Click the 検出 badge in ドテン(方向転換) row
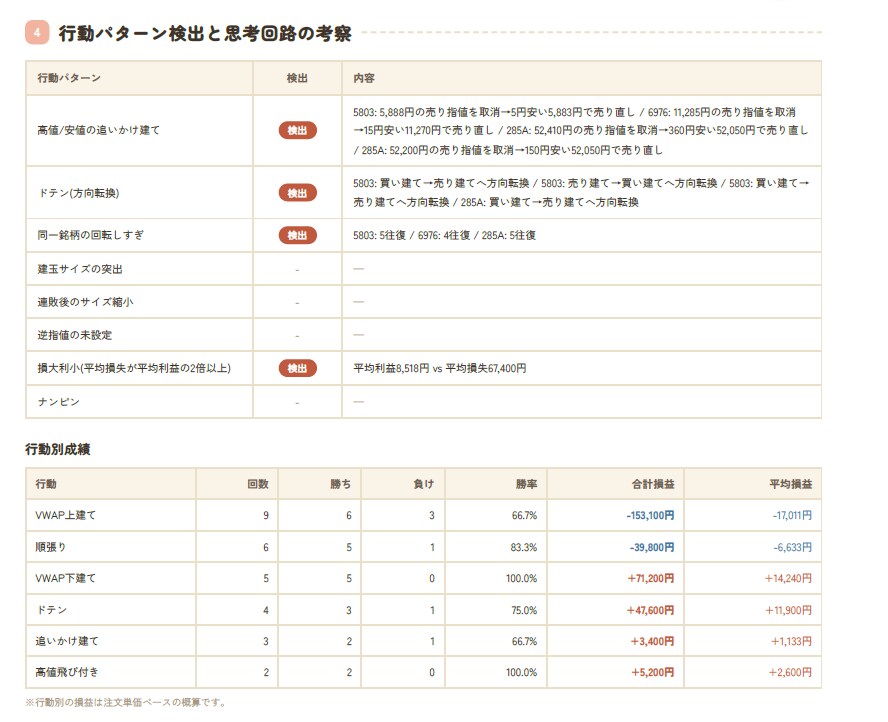The image size is (888, 722). click(x=297, y=193)
